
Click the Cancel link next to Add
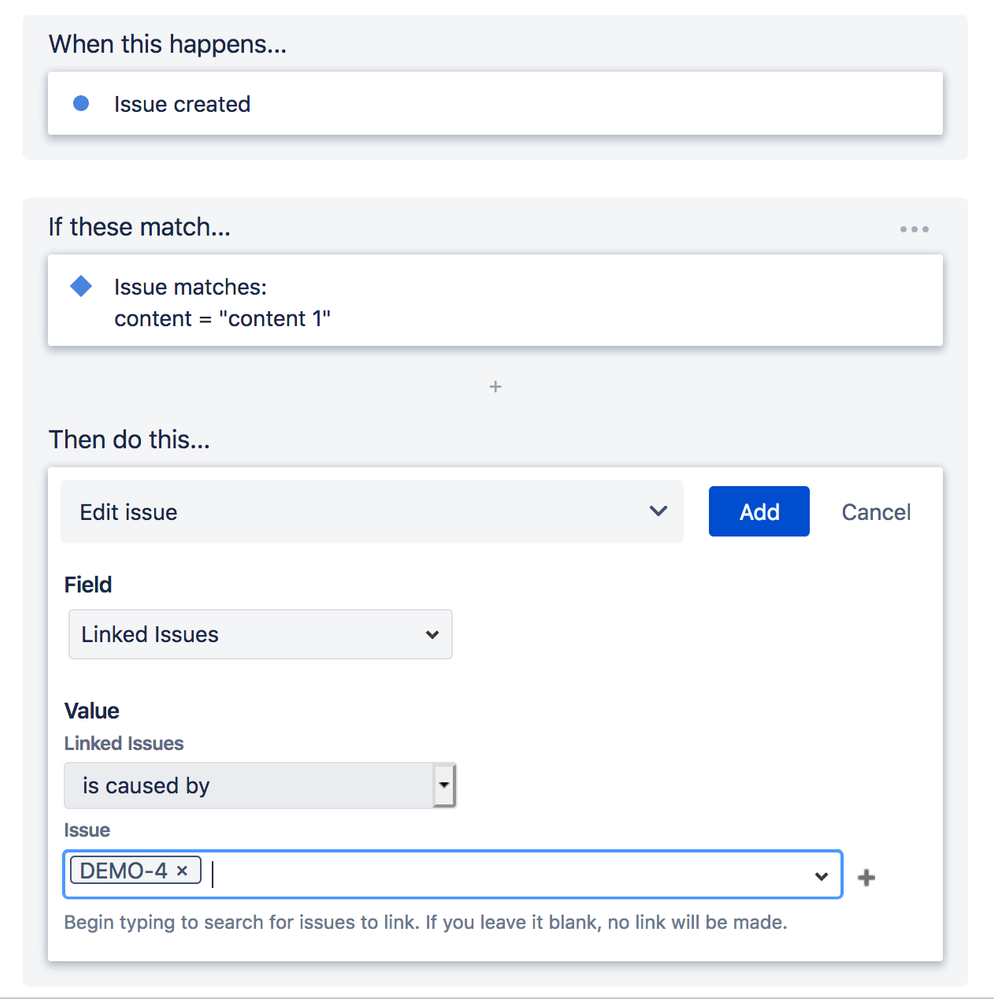(875, 511)
